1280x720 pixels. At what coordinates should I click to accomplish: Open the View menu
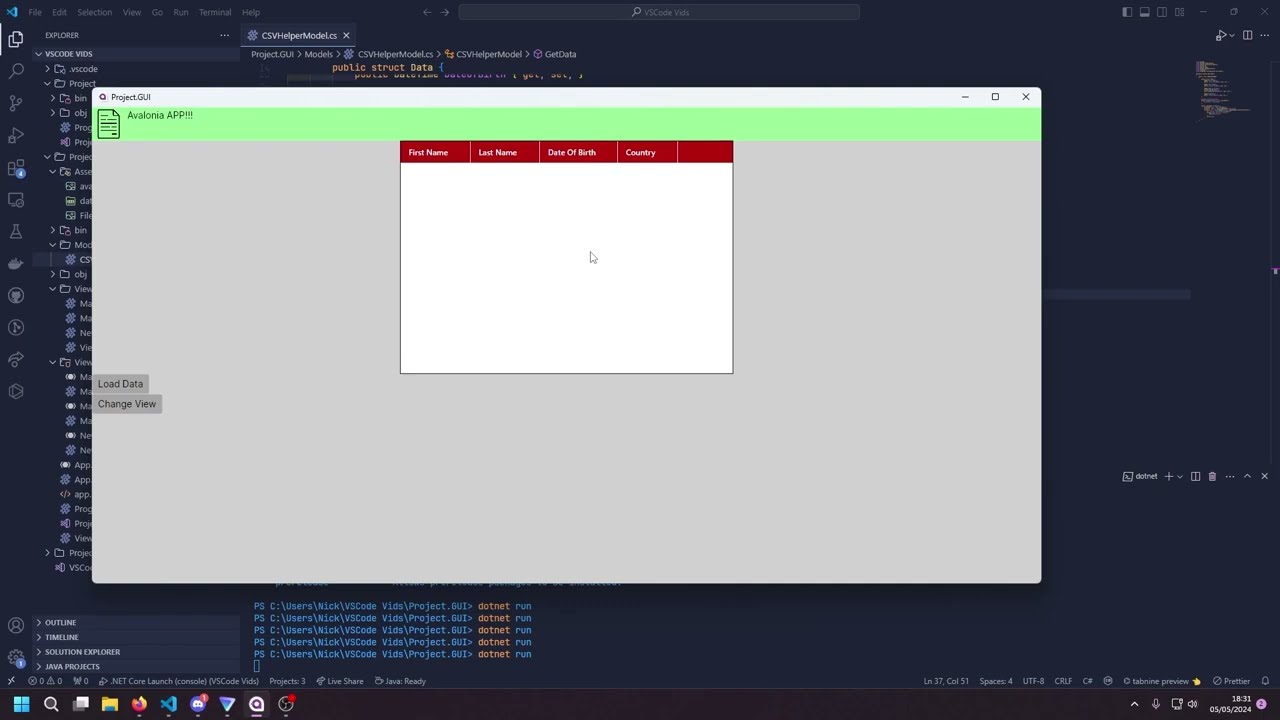(x=132, y=12)
